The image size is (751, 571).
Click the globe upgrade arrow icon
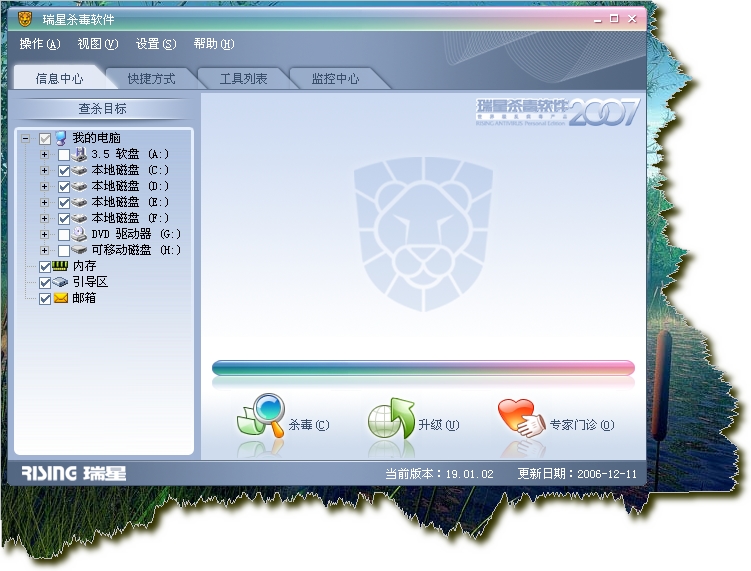(x=391, y=418)
